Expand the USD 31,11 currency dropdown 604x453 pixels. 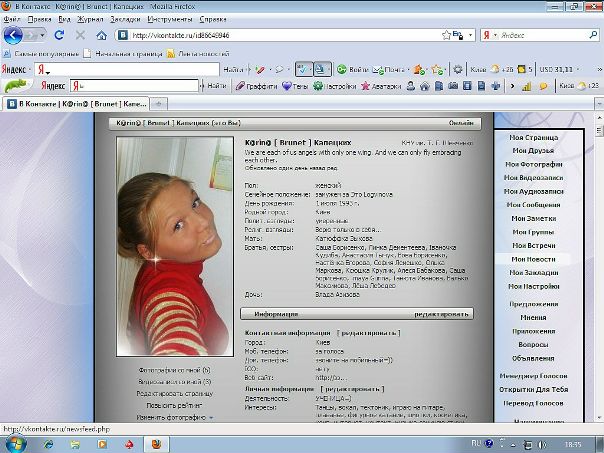point(578,69)
